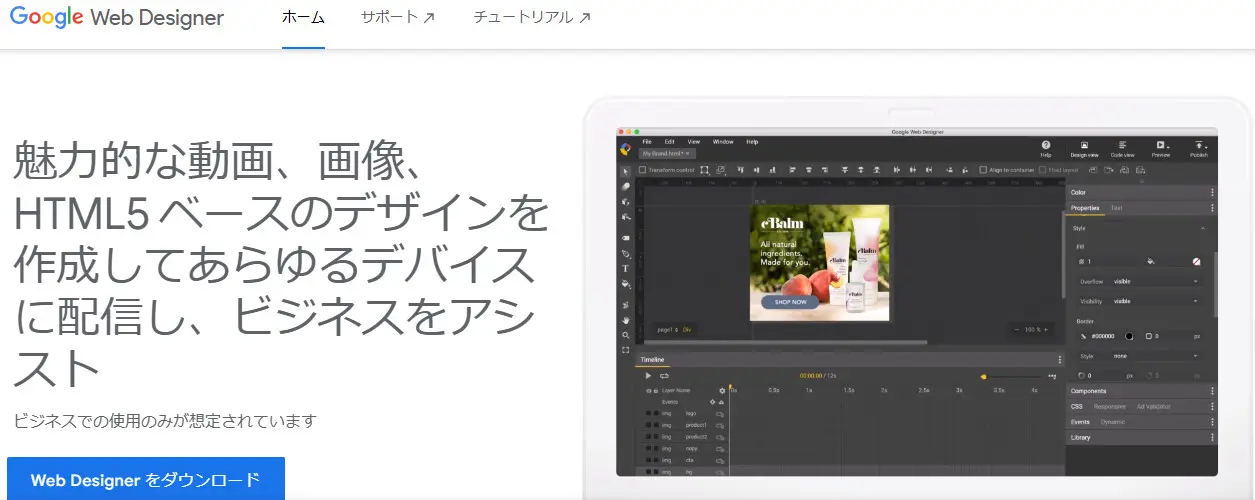The height and width of the screenshot is (500, 1255).
Task: Click the Selection arrow tool
Action: click(x=626, y=170)
